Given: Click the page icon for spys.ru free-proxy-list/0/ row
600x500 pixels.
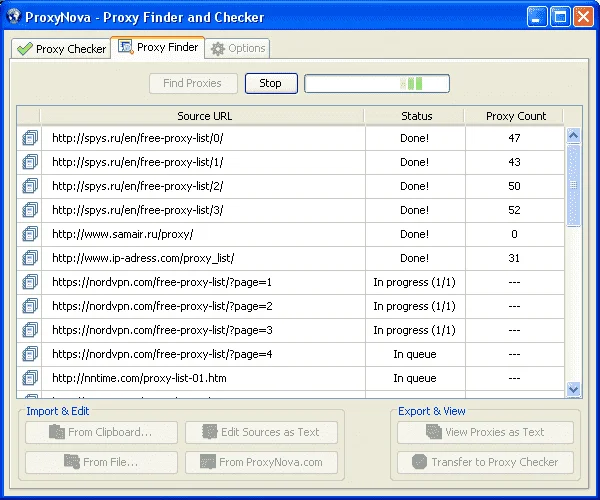Looking at the screenshot, I should click(30, 138).
